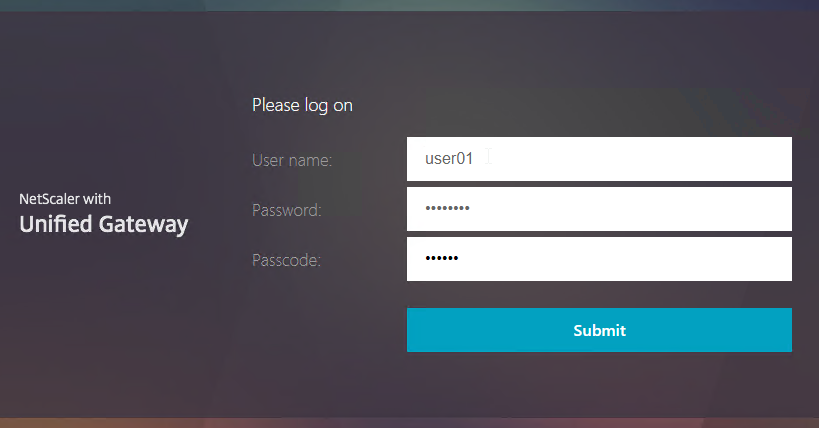Place cursor on the masked passcode dots
This screenshot has height=428, width=819.
(442, 258)
